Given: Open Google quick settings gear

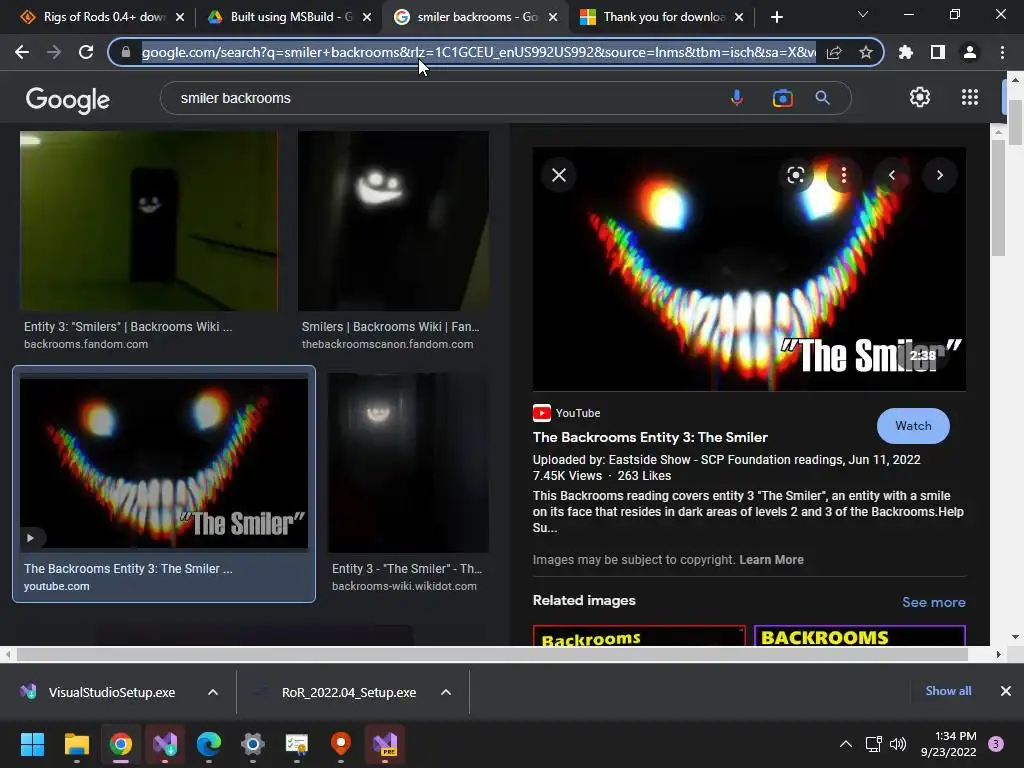Looking at the screenshot, I should click(920, 97).
